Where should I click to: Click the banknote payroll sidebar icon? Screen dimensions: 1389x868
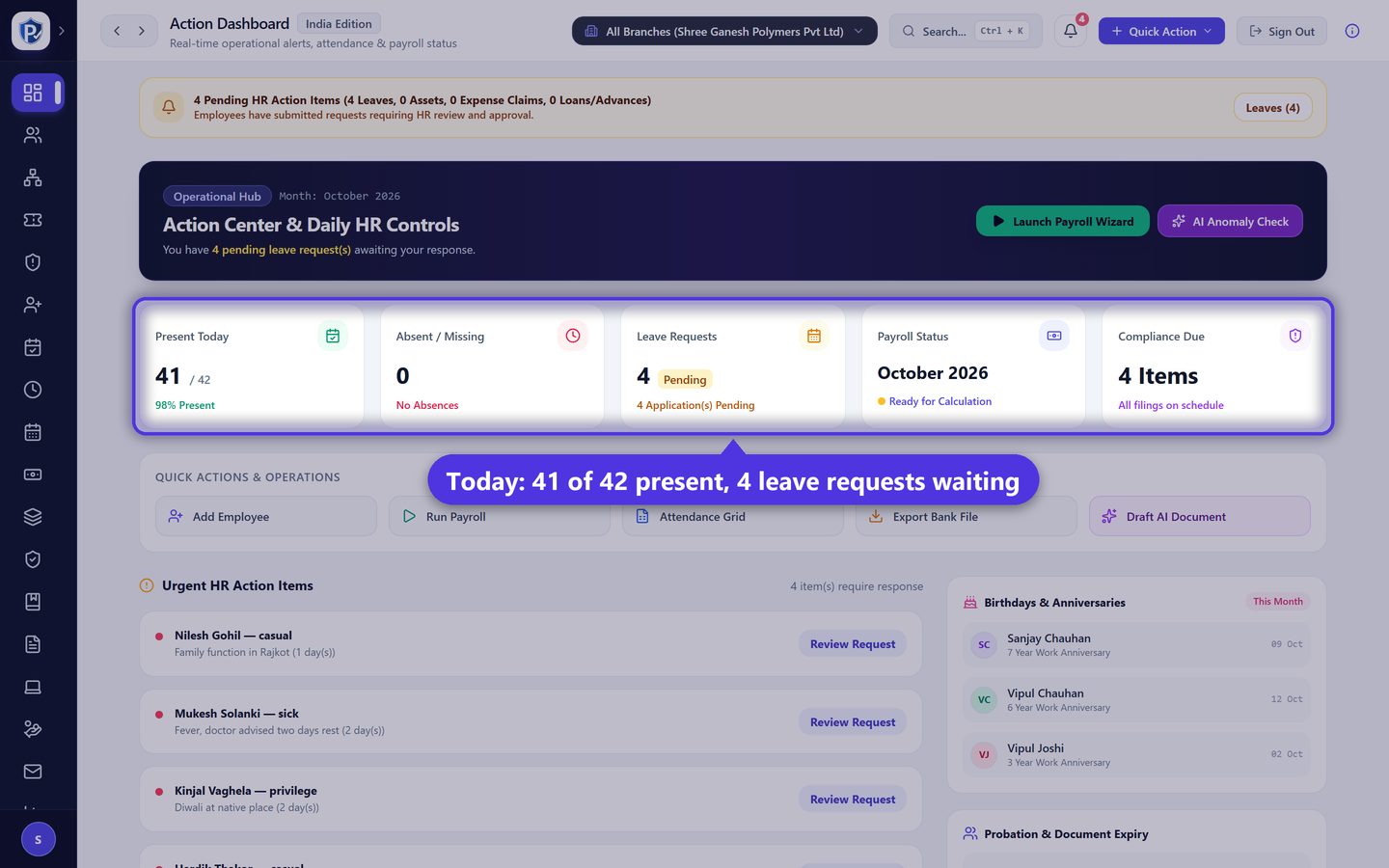[33, 475]
